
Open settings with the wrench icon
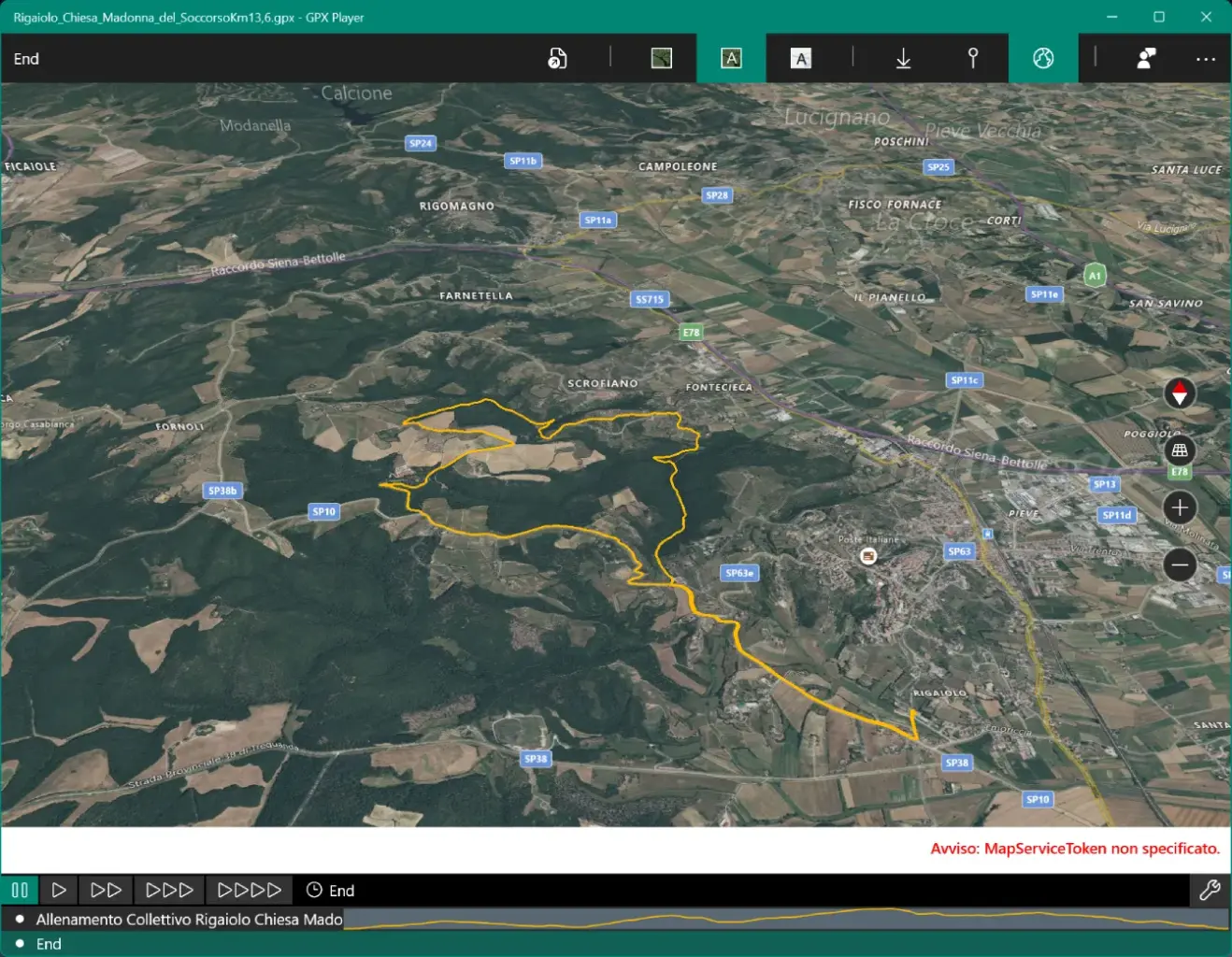click(1210, 890)
